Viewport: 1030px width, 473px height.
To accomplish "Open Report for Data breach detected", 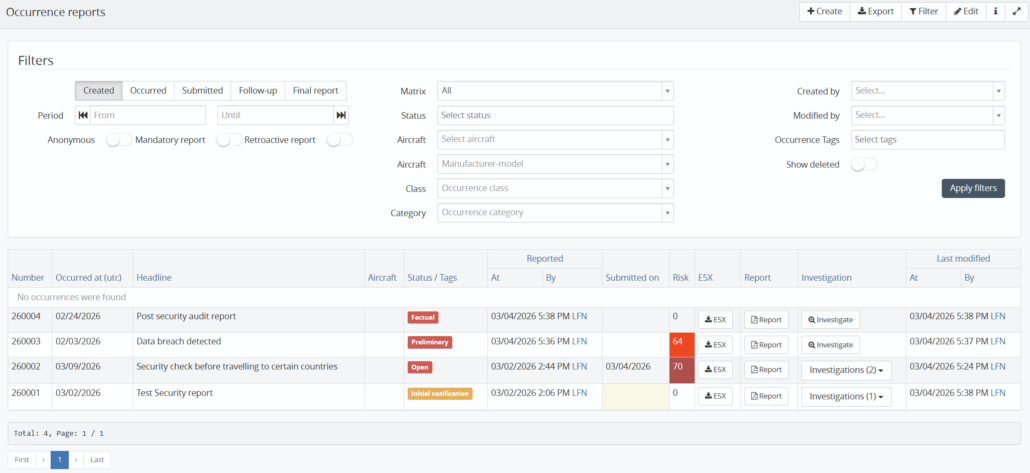I will click(766, 344).
